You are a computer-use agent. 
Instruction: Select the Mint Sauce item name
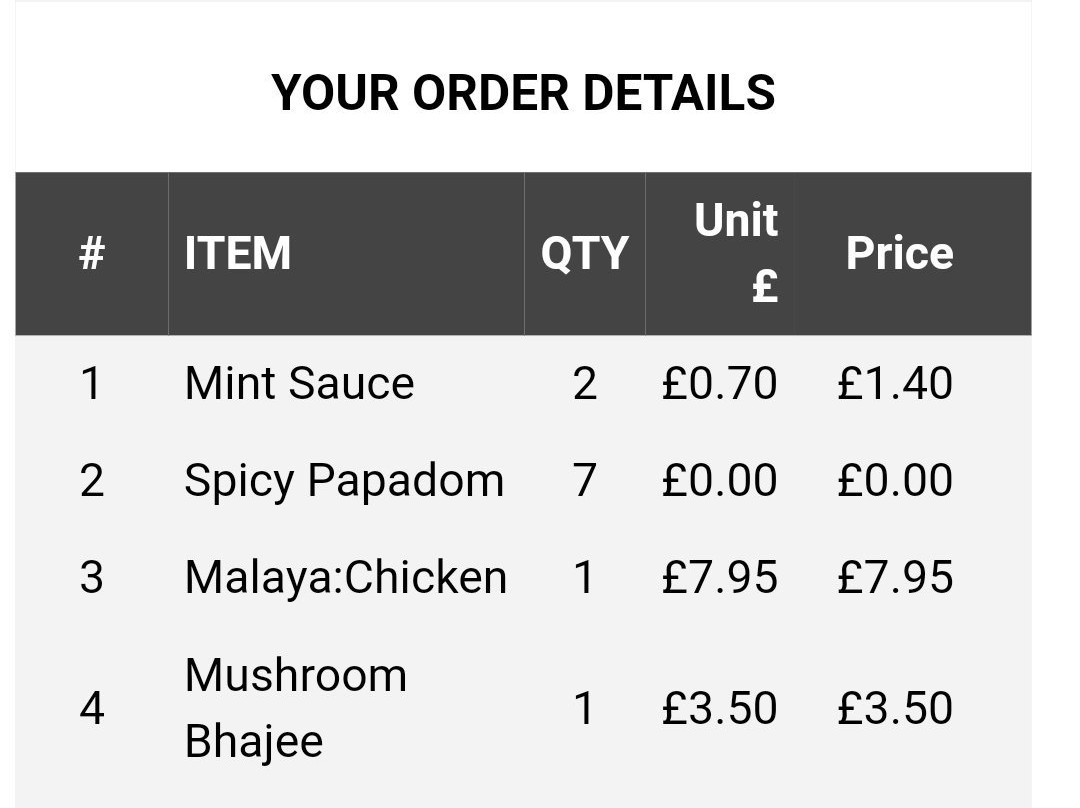(299, 384)
